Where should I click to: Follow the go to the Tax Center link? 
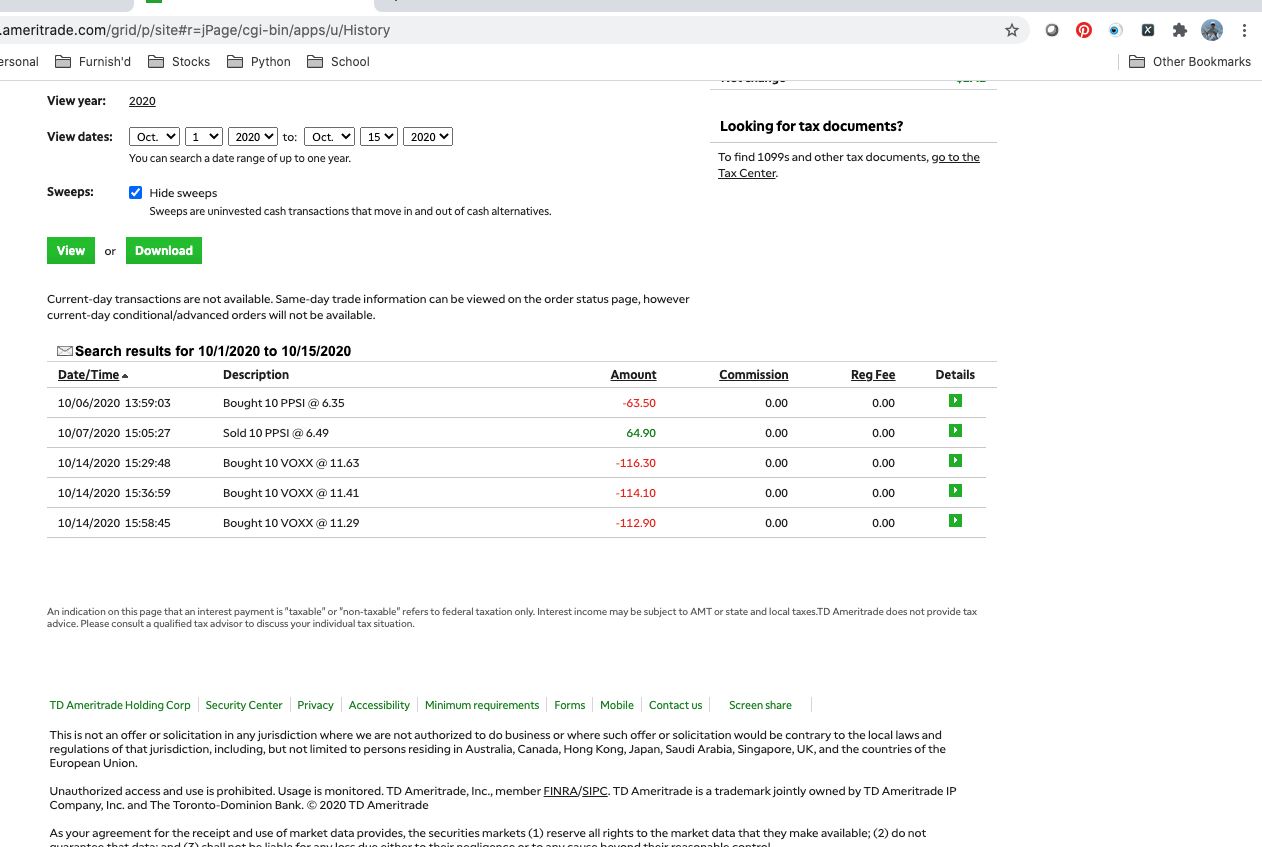coord(955,158)
